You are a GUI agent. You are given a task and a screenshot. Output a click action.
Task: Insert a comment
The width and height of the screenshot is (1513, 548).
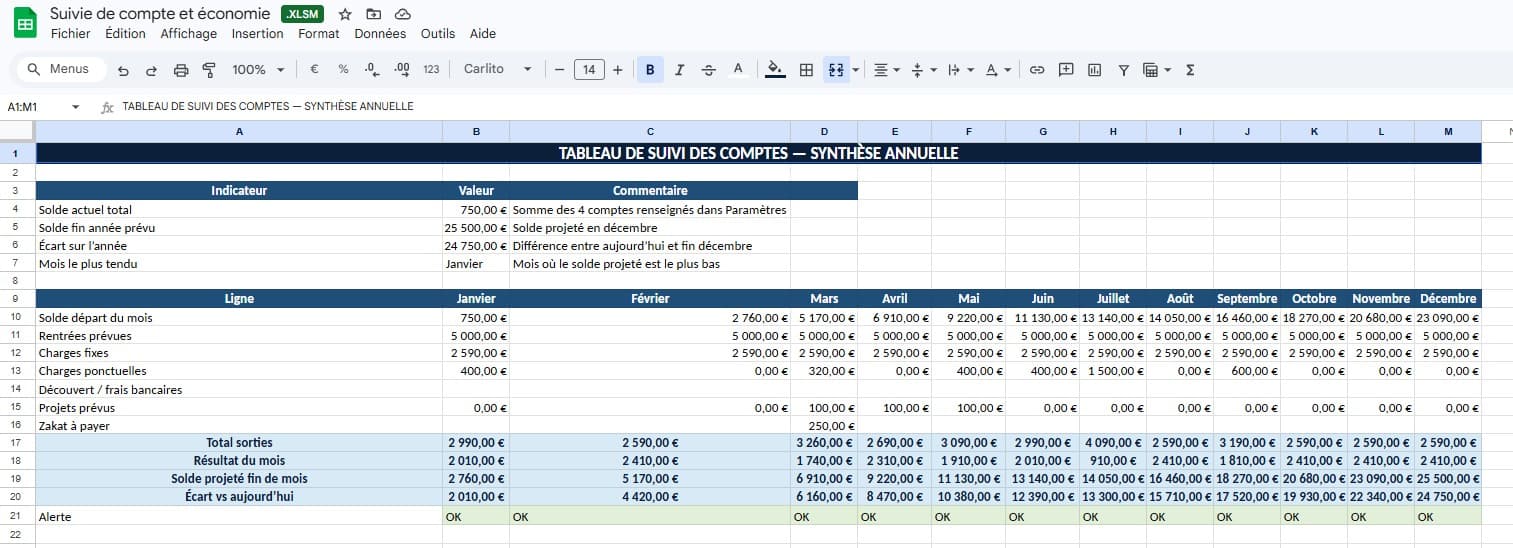point(1066,70)
